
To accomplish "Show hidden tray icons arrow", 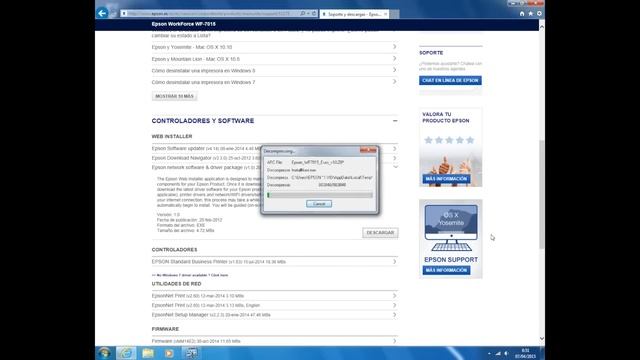I will 489,353.
